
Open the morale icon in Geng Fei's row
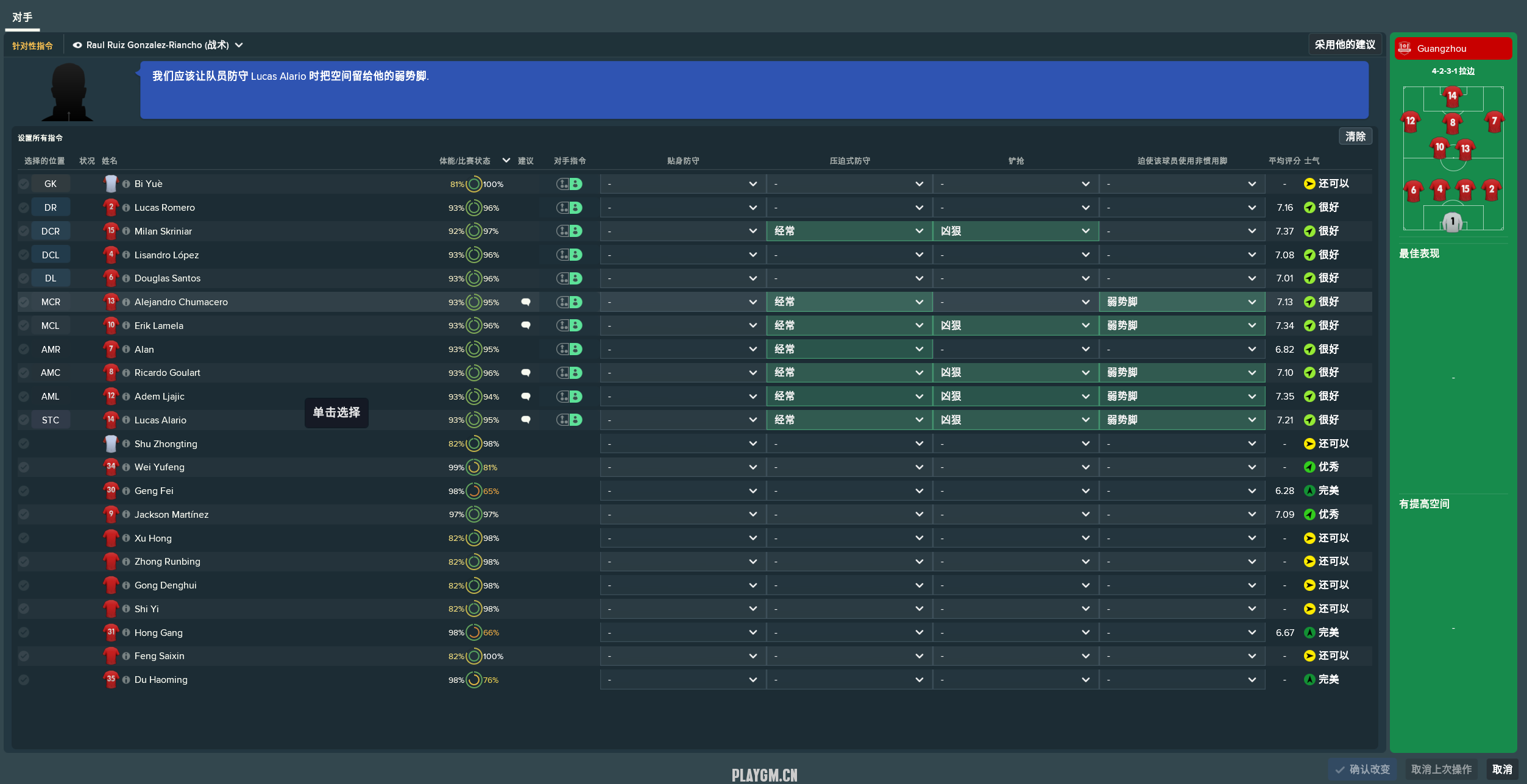pyautogui.click(x=1309, y=491)
